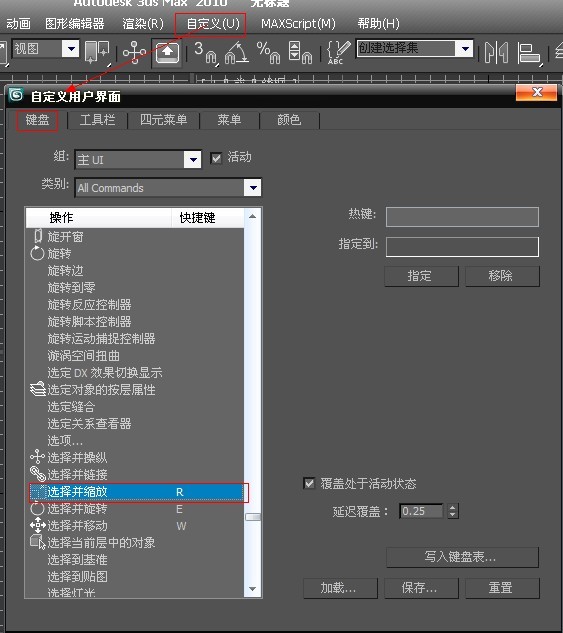Toggle keyboard shortcut override icon

tap(167, 52)
